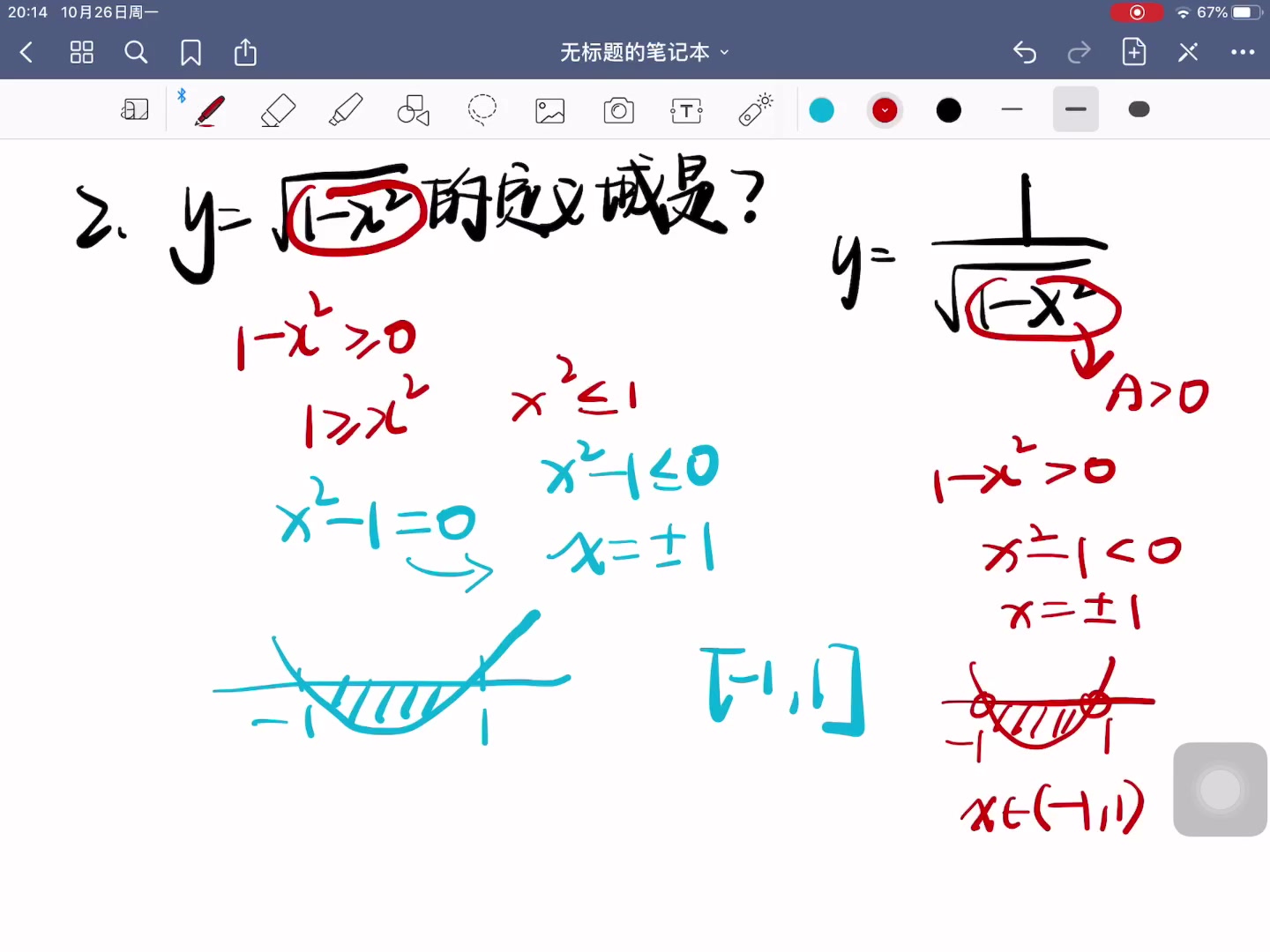Add a new page
The width and height of the screenshot is (1270, 952).
tap(1133, 52)
